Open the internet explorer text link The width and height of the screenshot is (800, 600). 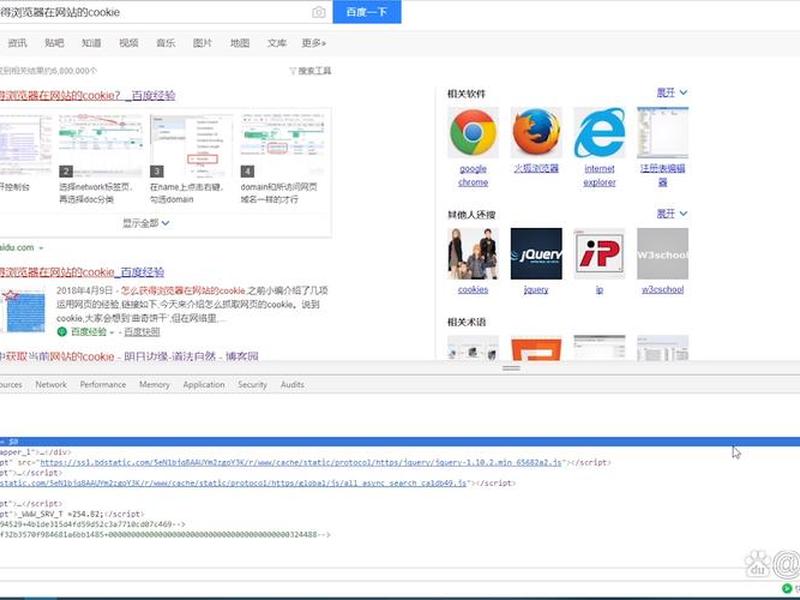599,175
